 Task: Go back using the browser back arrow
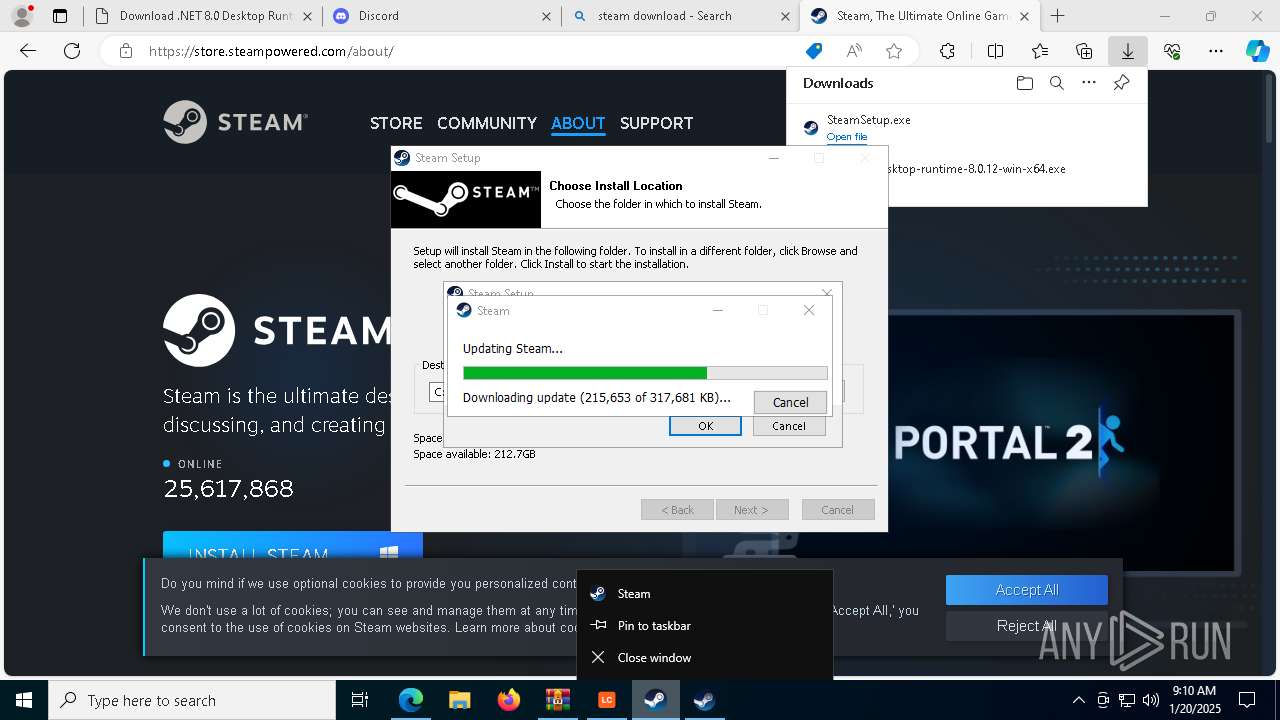[28, 51]
